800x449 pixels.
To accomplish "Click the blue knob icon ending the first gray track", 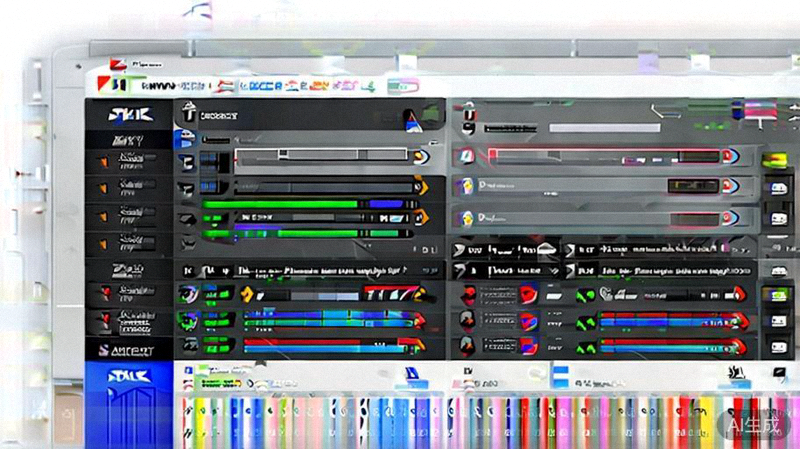I will tap(421, 156).
